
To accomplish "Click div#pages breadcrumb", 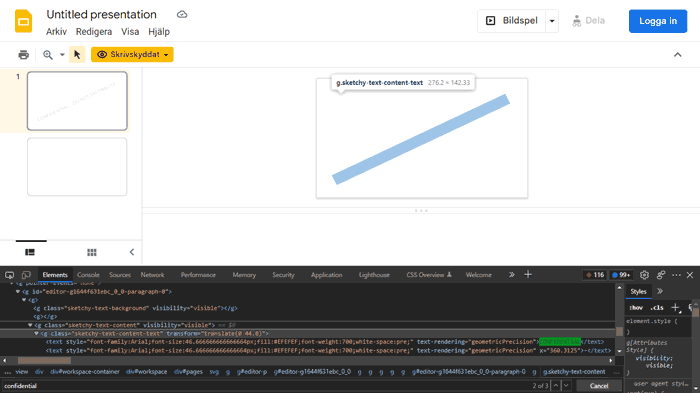I will (x=188, y=372).
